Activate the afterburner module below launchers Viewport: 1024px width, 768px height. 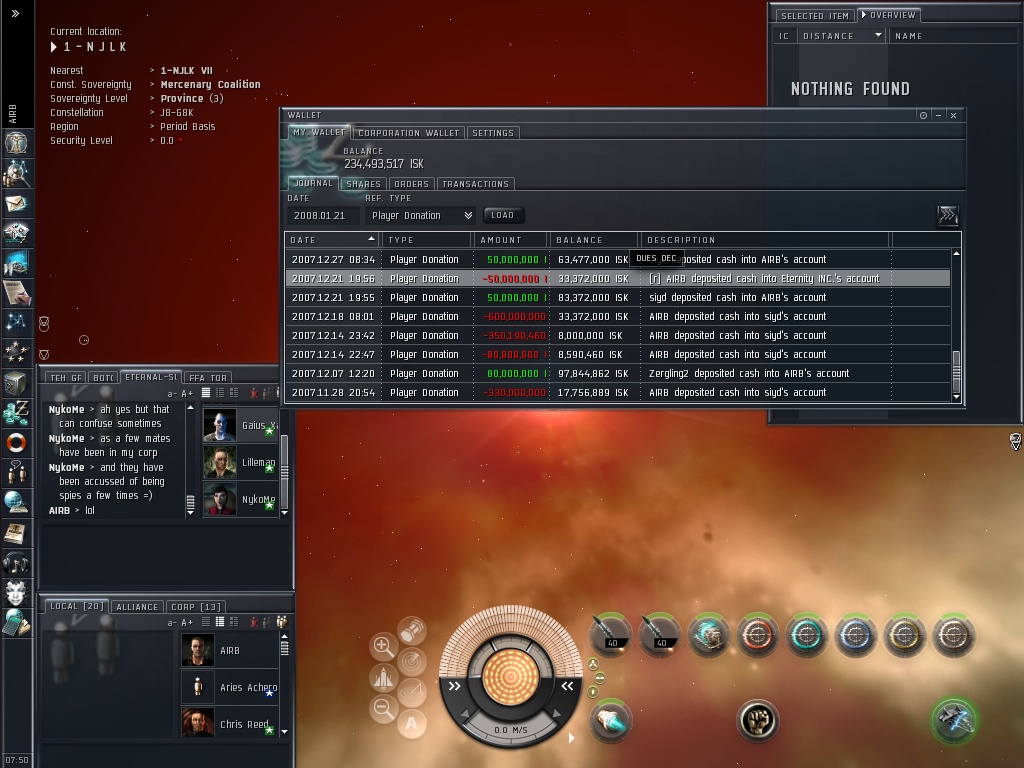(x=611, y=720)
